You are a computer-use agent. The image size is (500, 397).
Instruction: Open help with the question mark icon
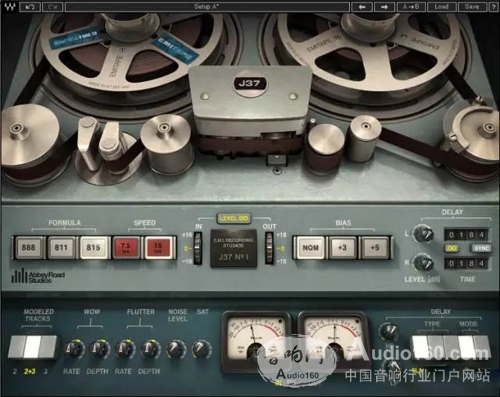pos(493,7)
